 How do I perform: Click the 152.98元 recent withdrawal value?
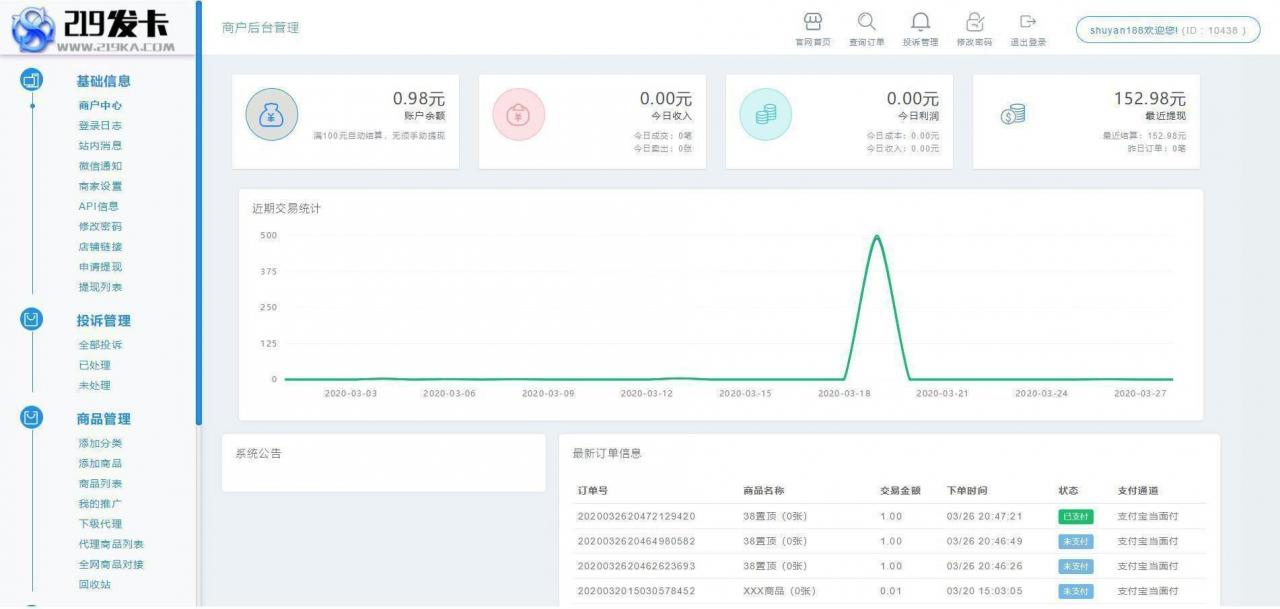coord(1150,98)
